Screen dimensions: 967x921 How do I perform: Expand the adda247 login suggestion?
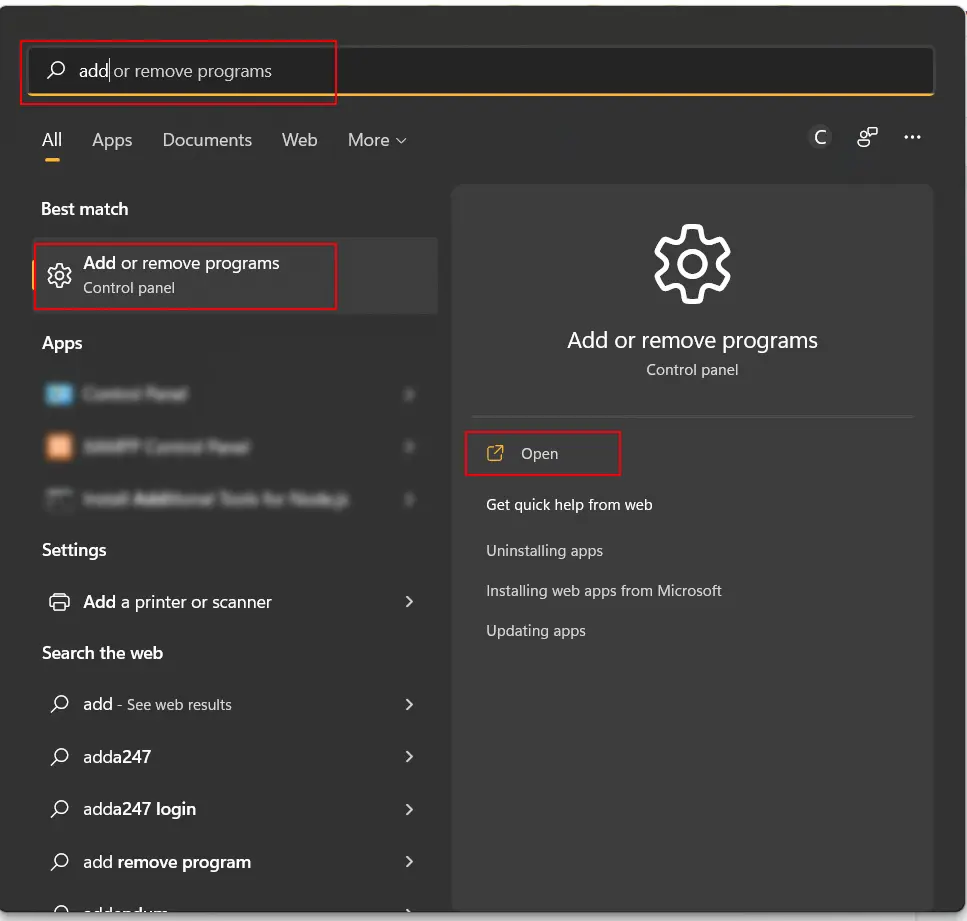(x=409, y=809)
